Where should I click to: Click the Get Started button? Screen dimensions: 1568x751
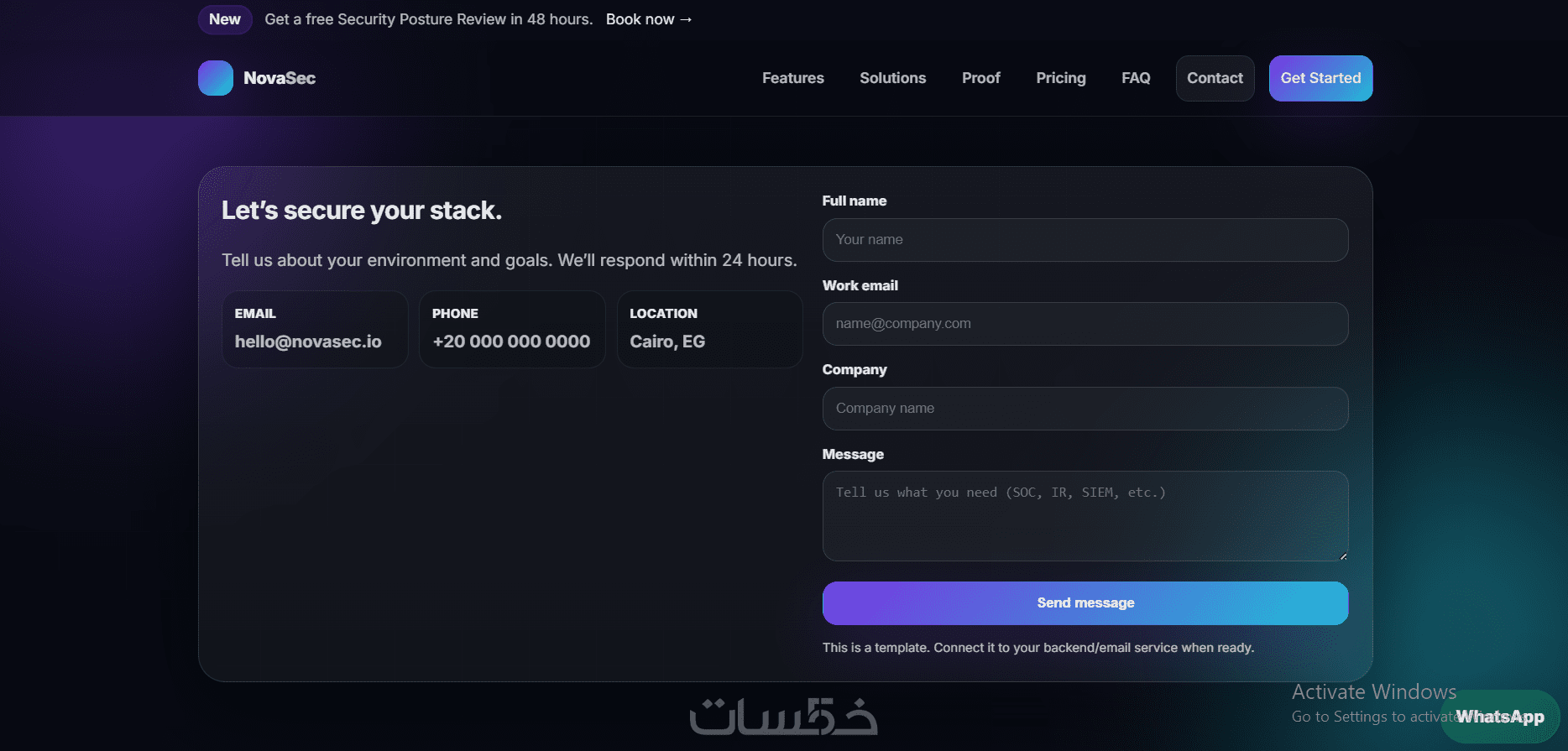(1320, 78)
